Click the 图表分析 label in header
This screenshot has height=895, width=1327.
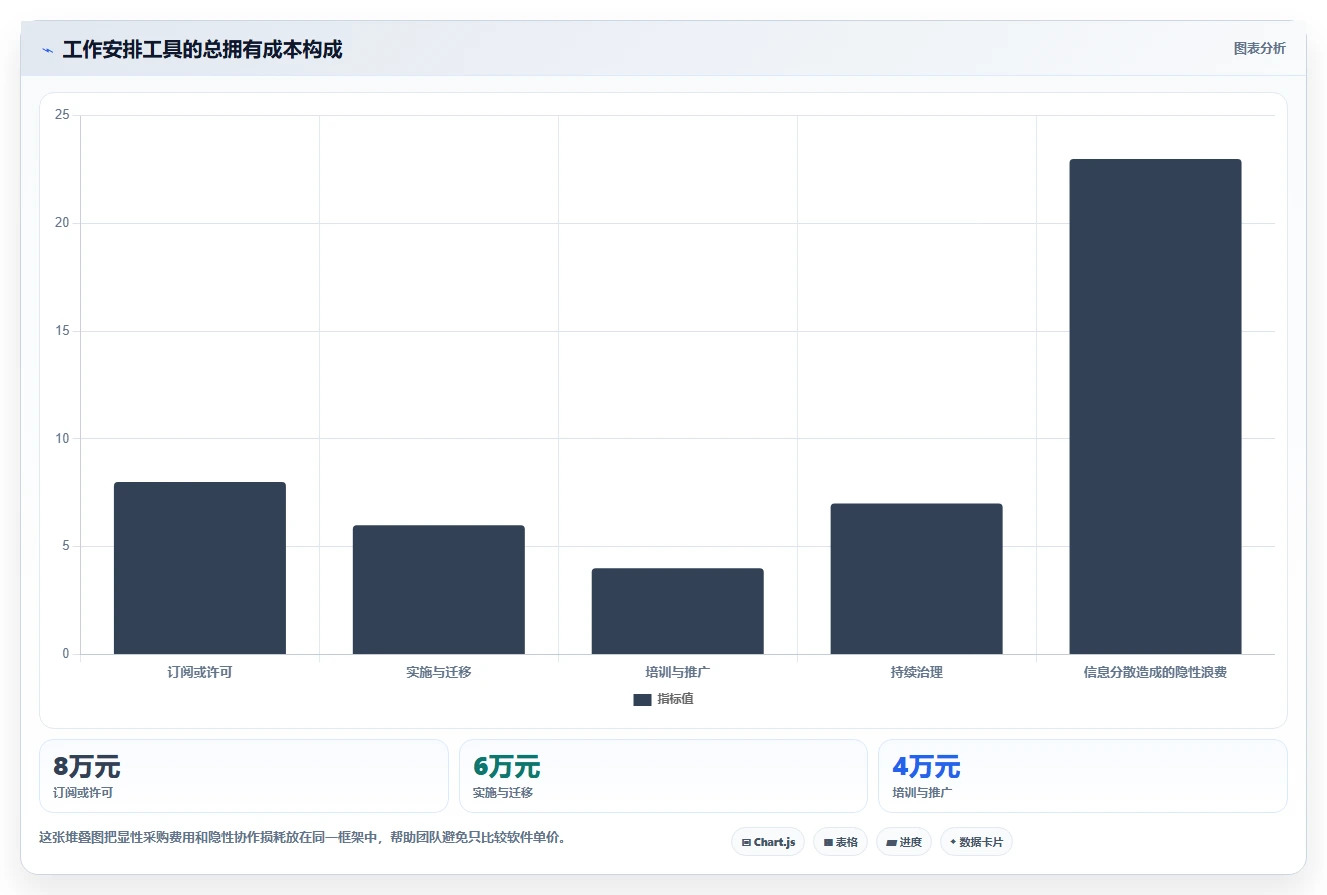(x=1259, y=48)
